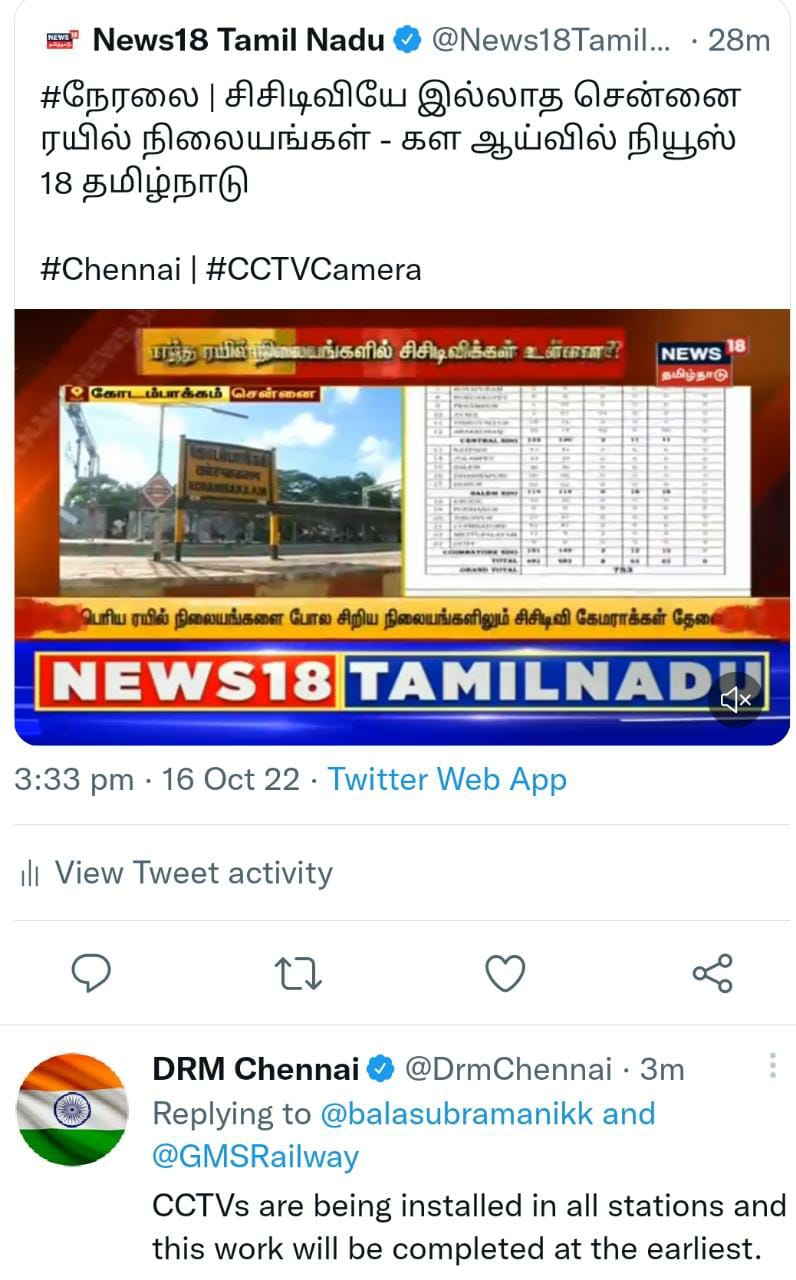The width and height of the screenshot is (796, 1280).
Task: Open the #CCTVCamera hashtag
Action: point(314,269)
